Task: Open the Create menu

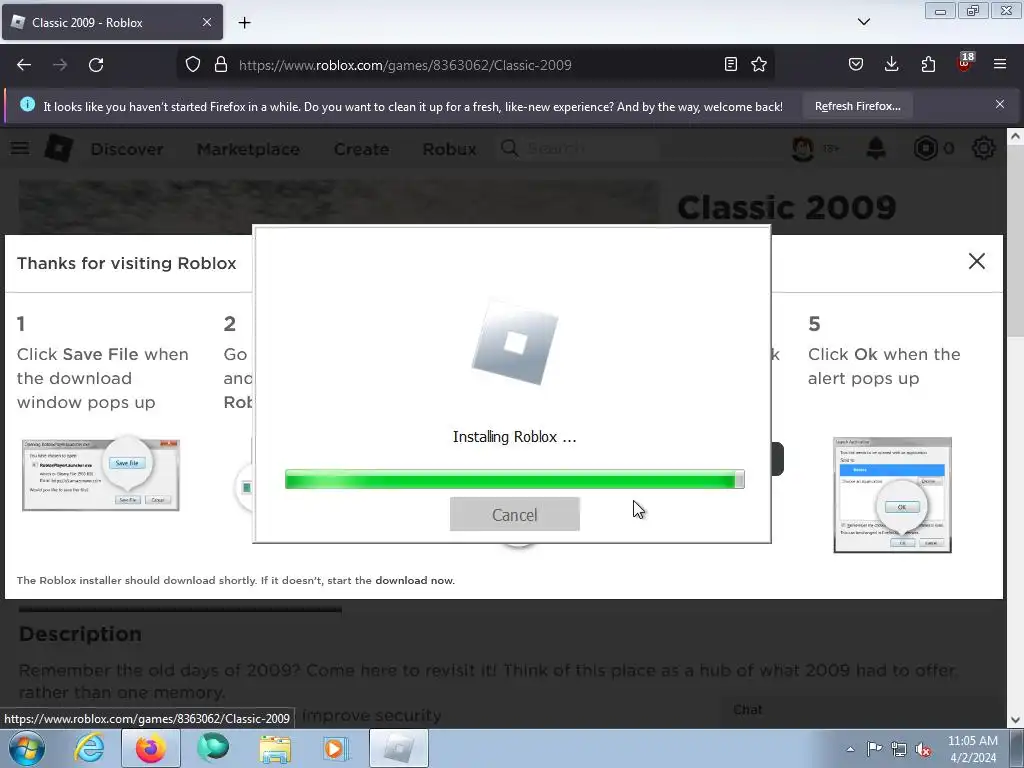Action: [361, 149]
